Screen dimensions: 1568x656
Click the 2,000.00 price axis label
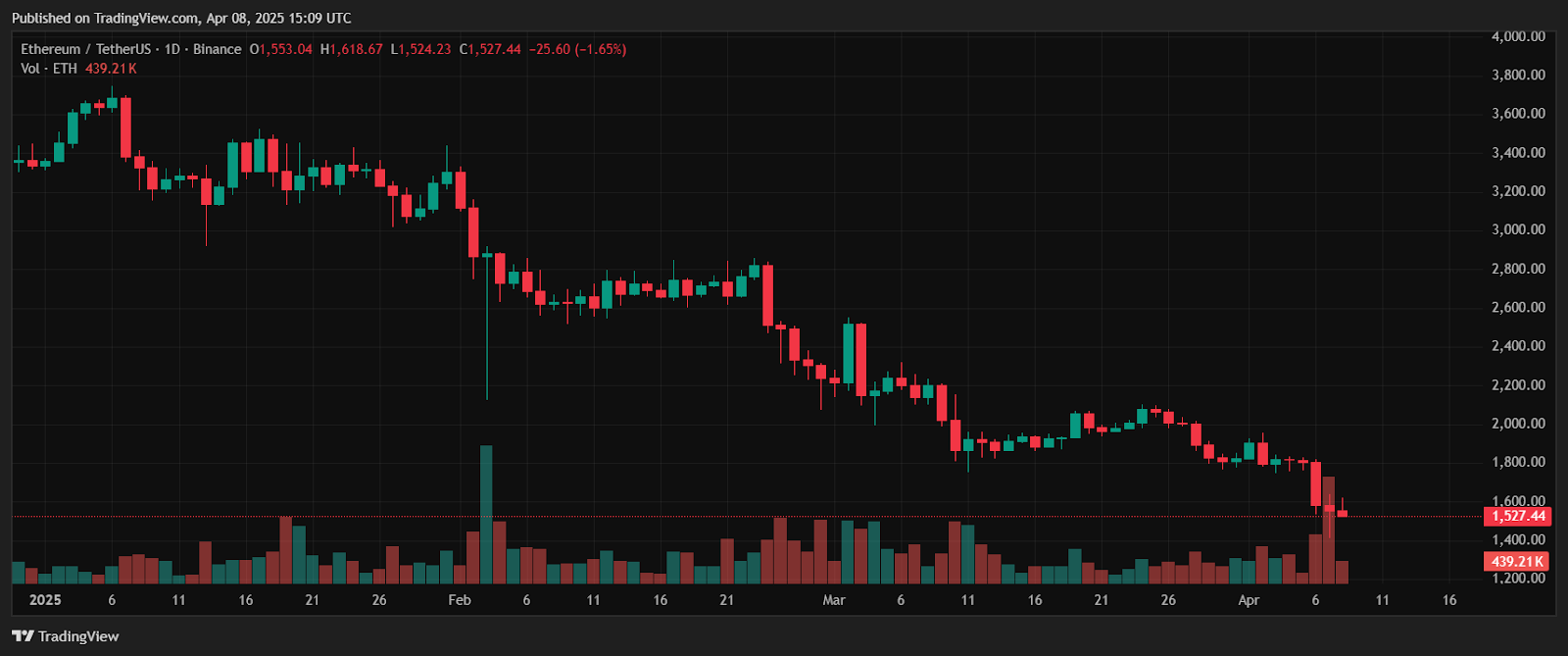[1518, 424]
